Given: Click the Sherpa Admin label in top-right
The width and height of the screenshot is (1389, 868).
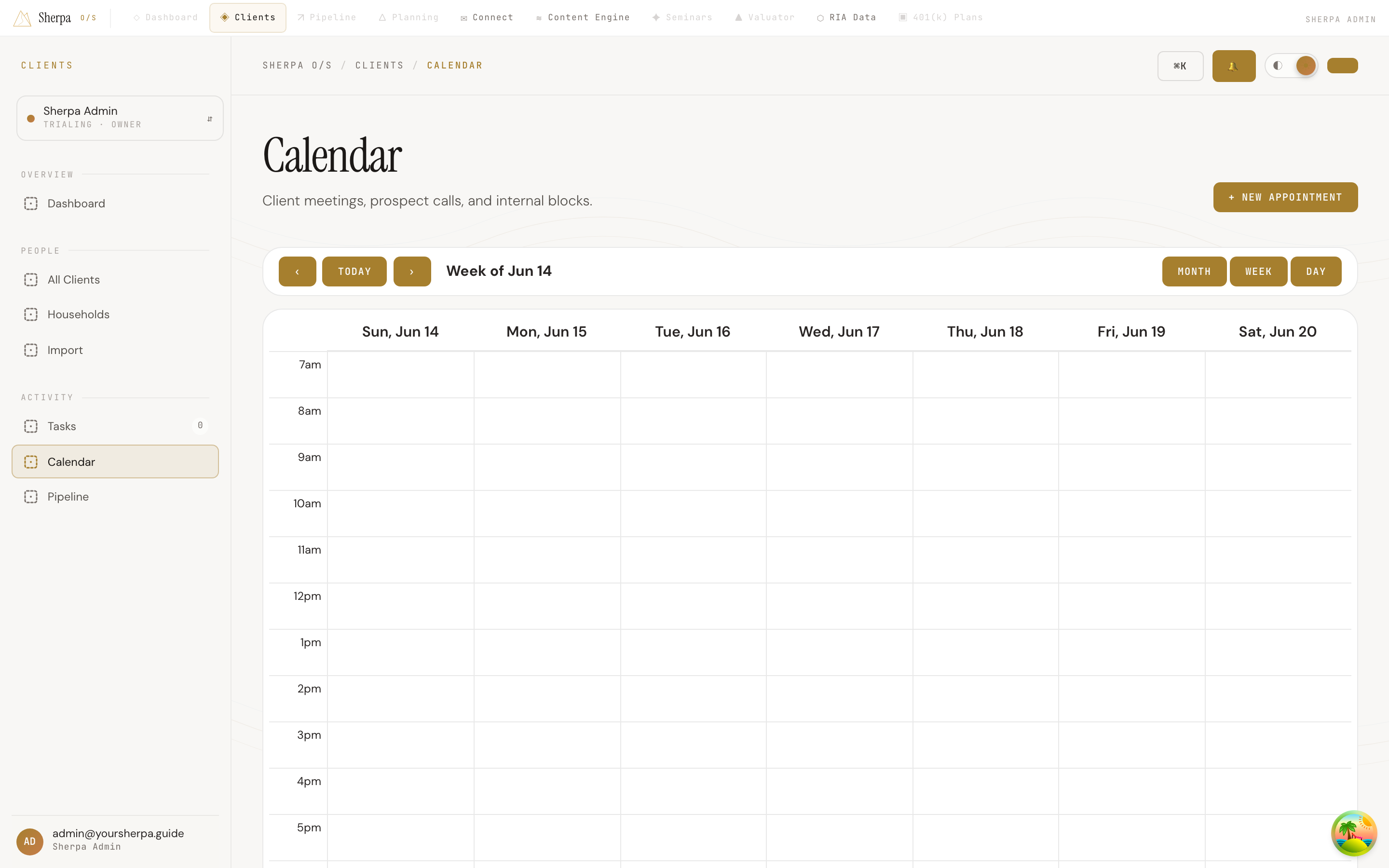Looking at the screenshot, I should 1340,19.
